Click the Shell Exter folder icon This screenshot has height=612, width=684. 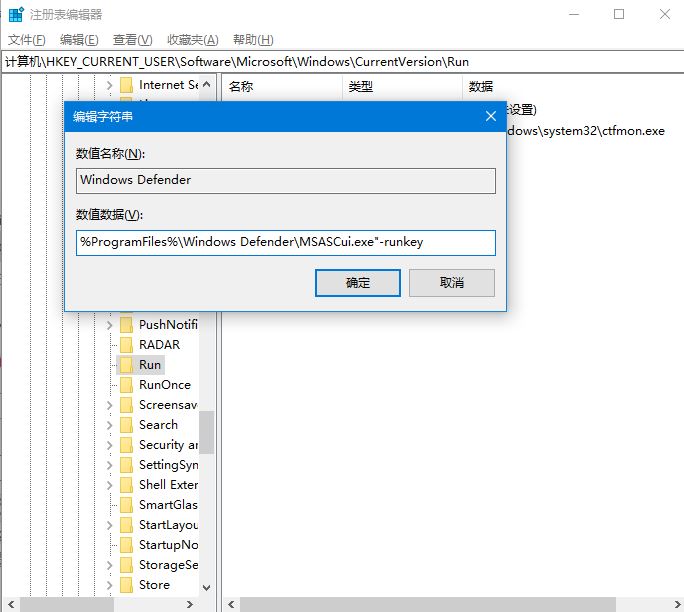pos(127,485)
